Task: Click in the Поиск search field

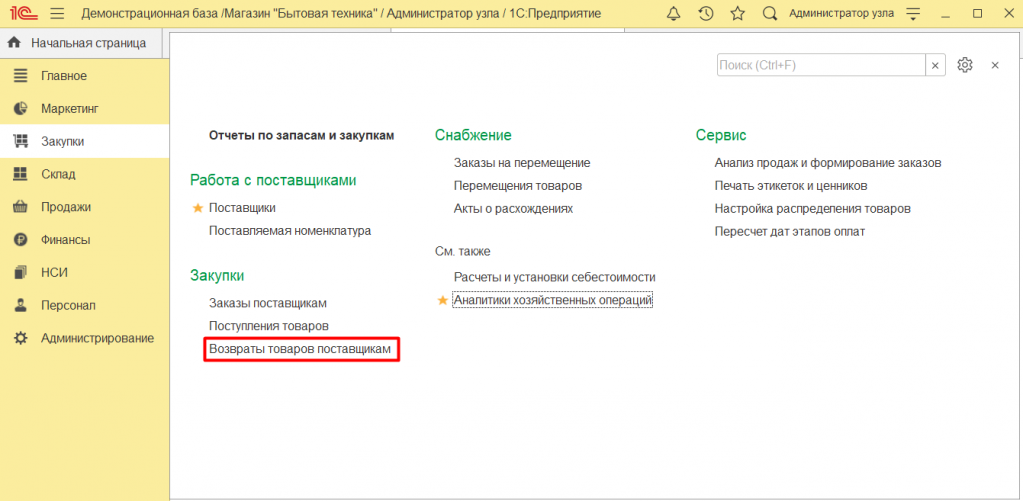Action: point(820,65)
